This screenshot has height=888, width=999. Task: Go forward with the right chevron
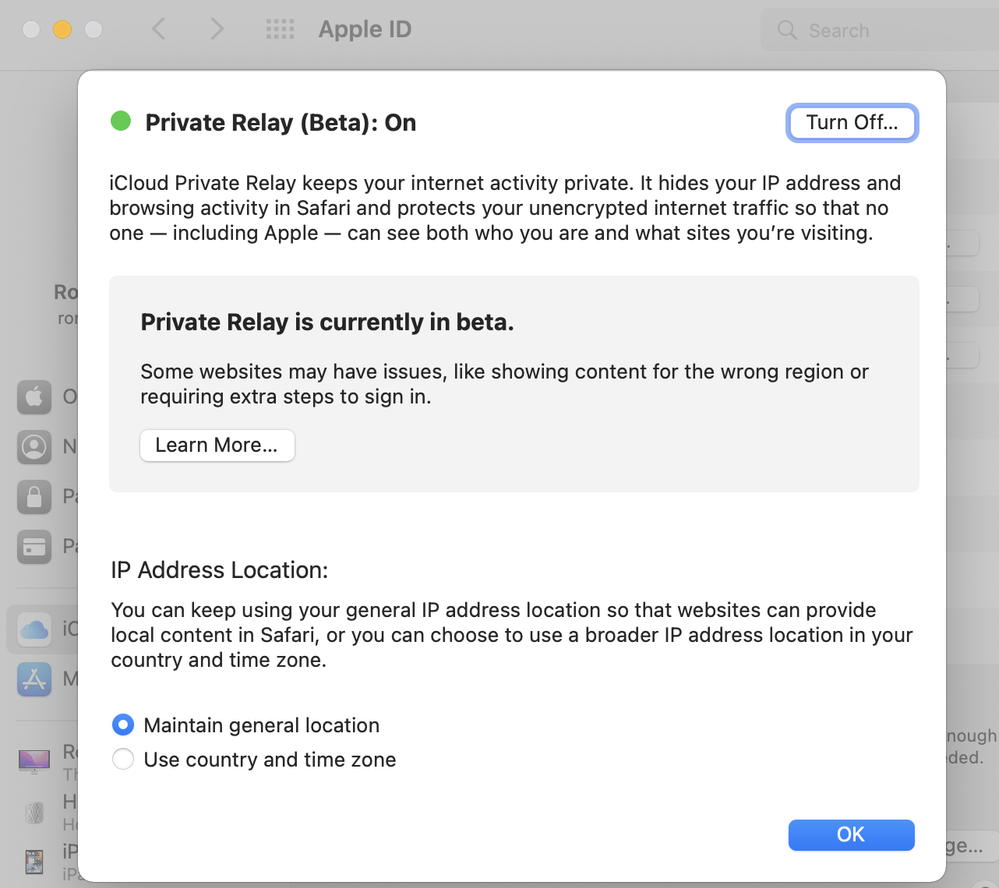click(217, 30)
